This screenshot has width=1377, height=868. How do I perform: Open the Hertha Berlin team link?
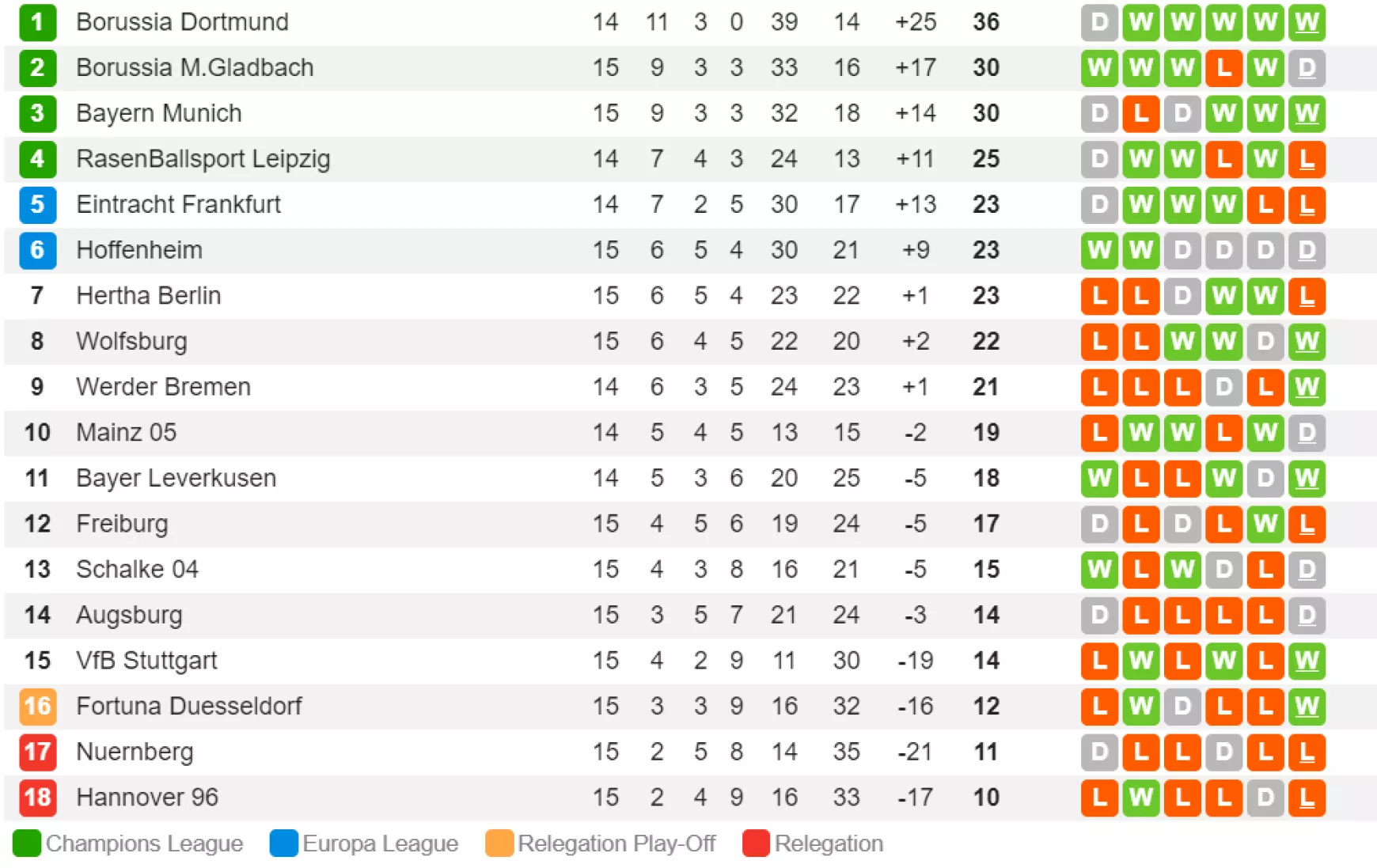click(x=148, y=295)
